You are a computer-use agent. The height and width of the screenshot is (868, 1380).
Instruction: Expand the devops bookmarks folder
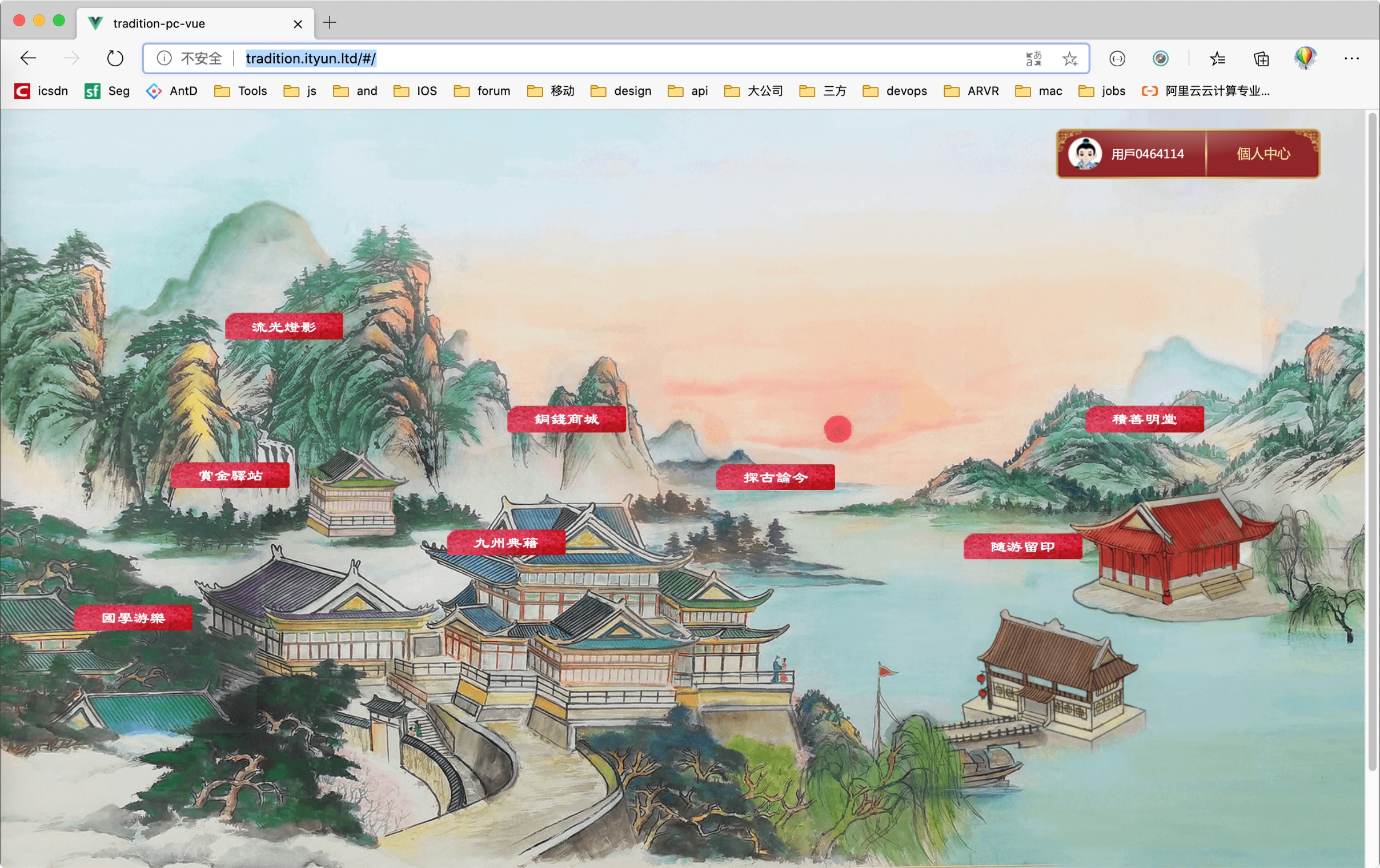click(x=894, y=91)
